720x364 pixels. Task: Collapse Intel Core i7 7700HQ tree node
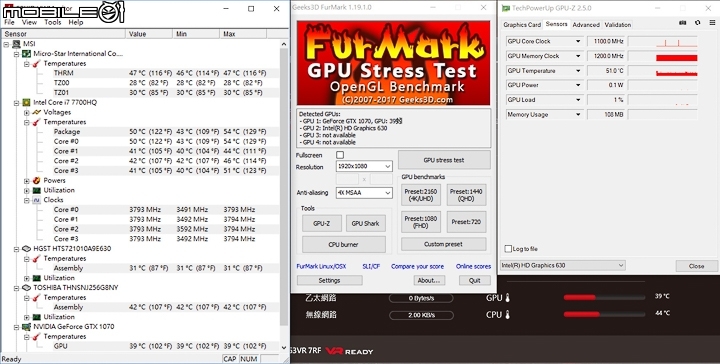17,103
